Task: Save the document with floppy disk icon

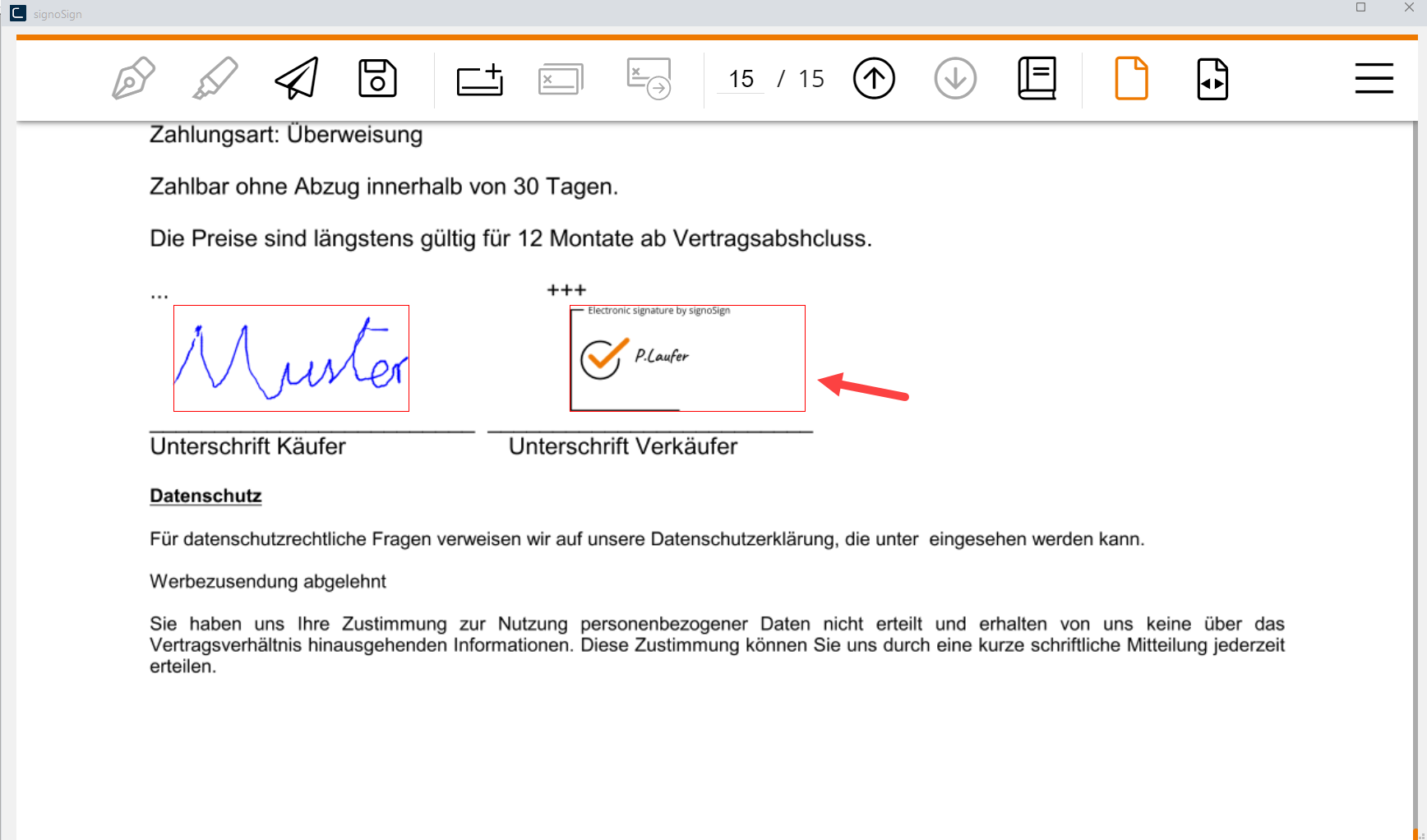Action: click(x=377, y=79)
